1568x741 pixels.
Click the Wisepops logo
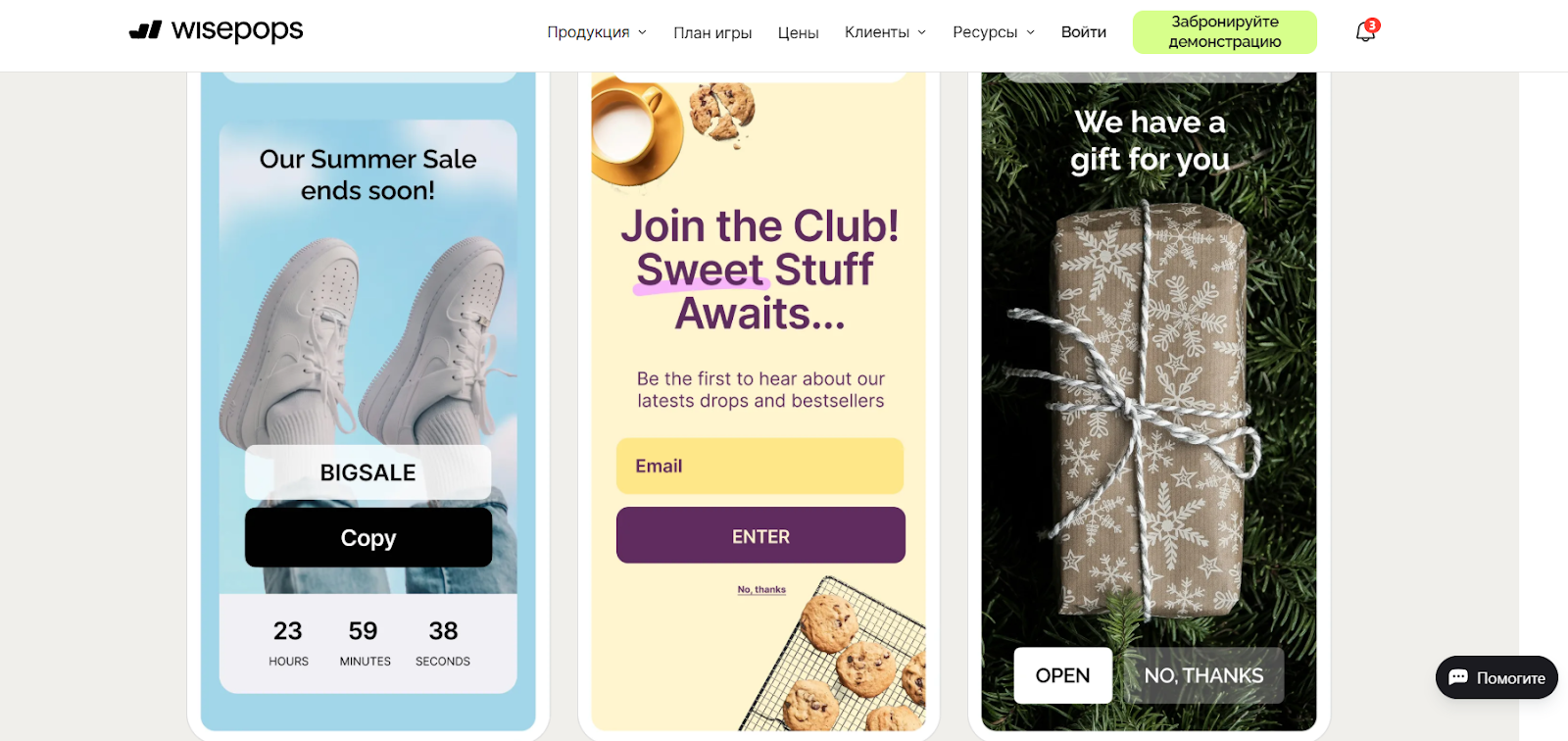216,30
